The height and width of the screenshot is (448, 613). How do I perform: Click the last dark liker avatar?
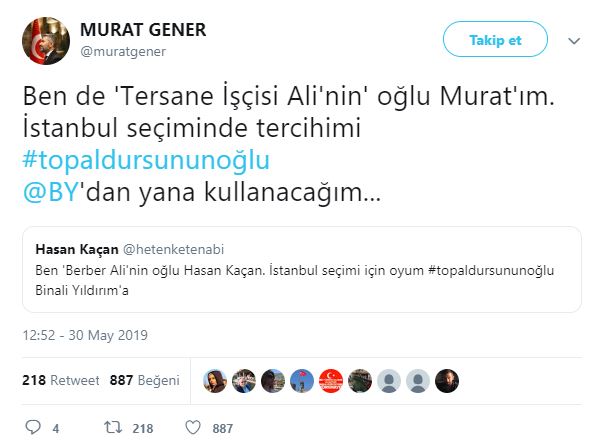(447, 381)
